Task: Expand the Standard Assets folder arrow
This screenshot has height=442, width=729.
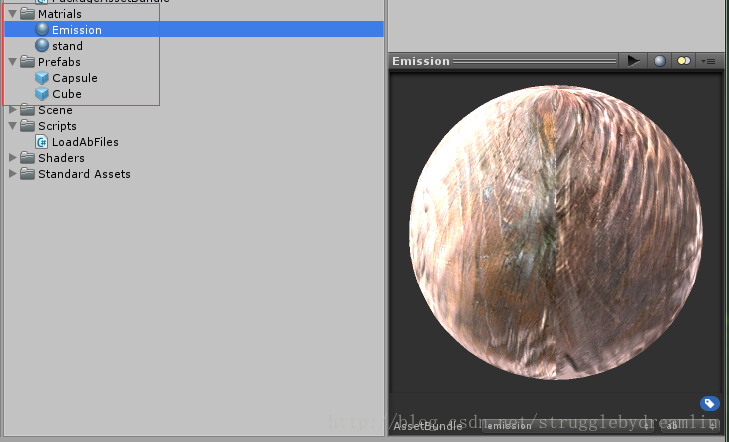Action: 13,174
